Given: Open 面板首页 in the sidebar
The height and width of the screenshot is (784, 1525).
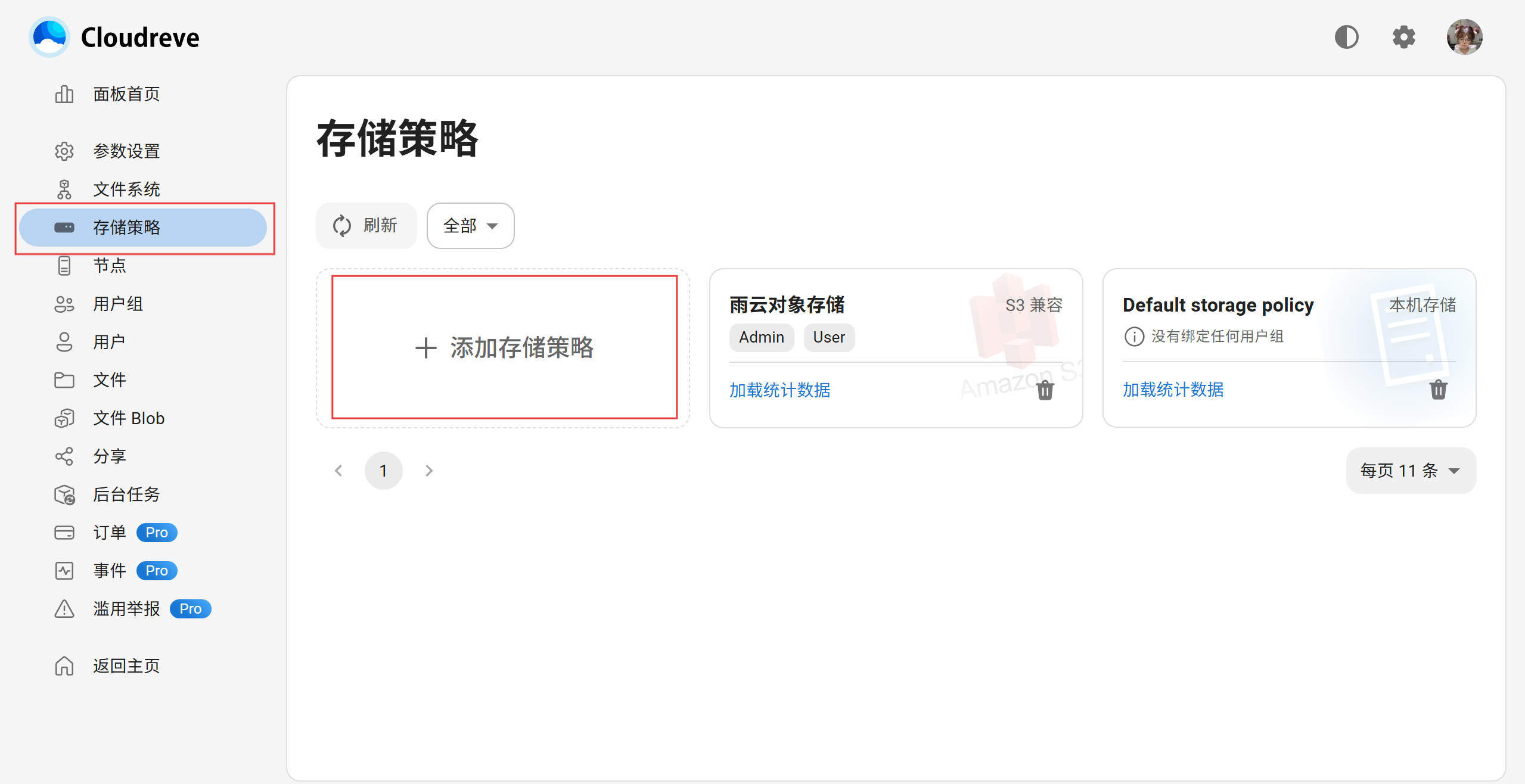Looking at the screenshot, I should 126,94.
